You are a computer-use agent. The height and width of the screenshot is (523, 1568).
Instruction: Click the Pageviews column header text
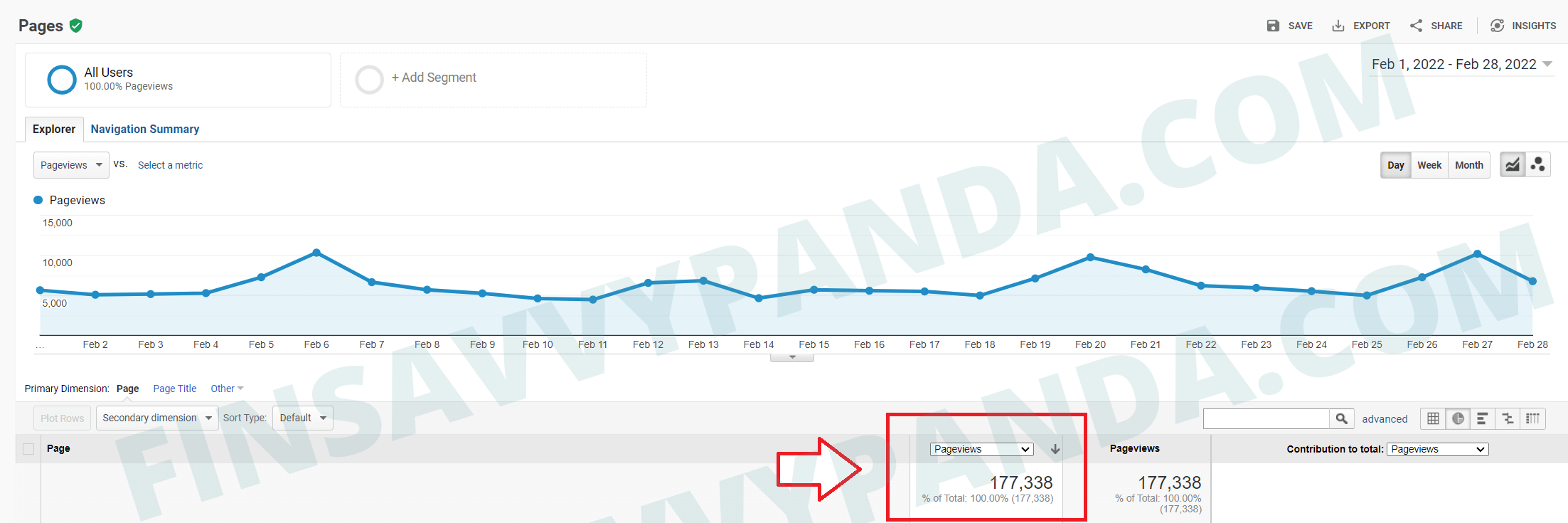1135,448
